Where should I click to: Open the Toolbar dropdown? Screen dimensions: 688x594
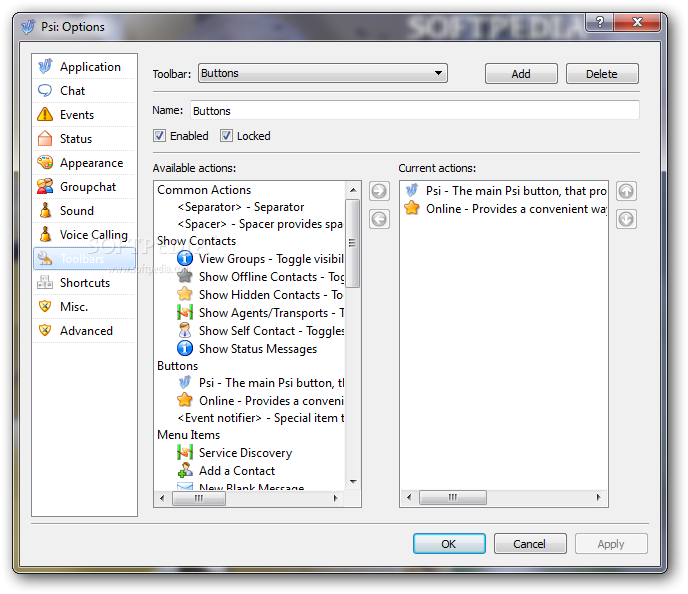pyautogui.click(x=322, y=73)
